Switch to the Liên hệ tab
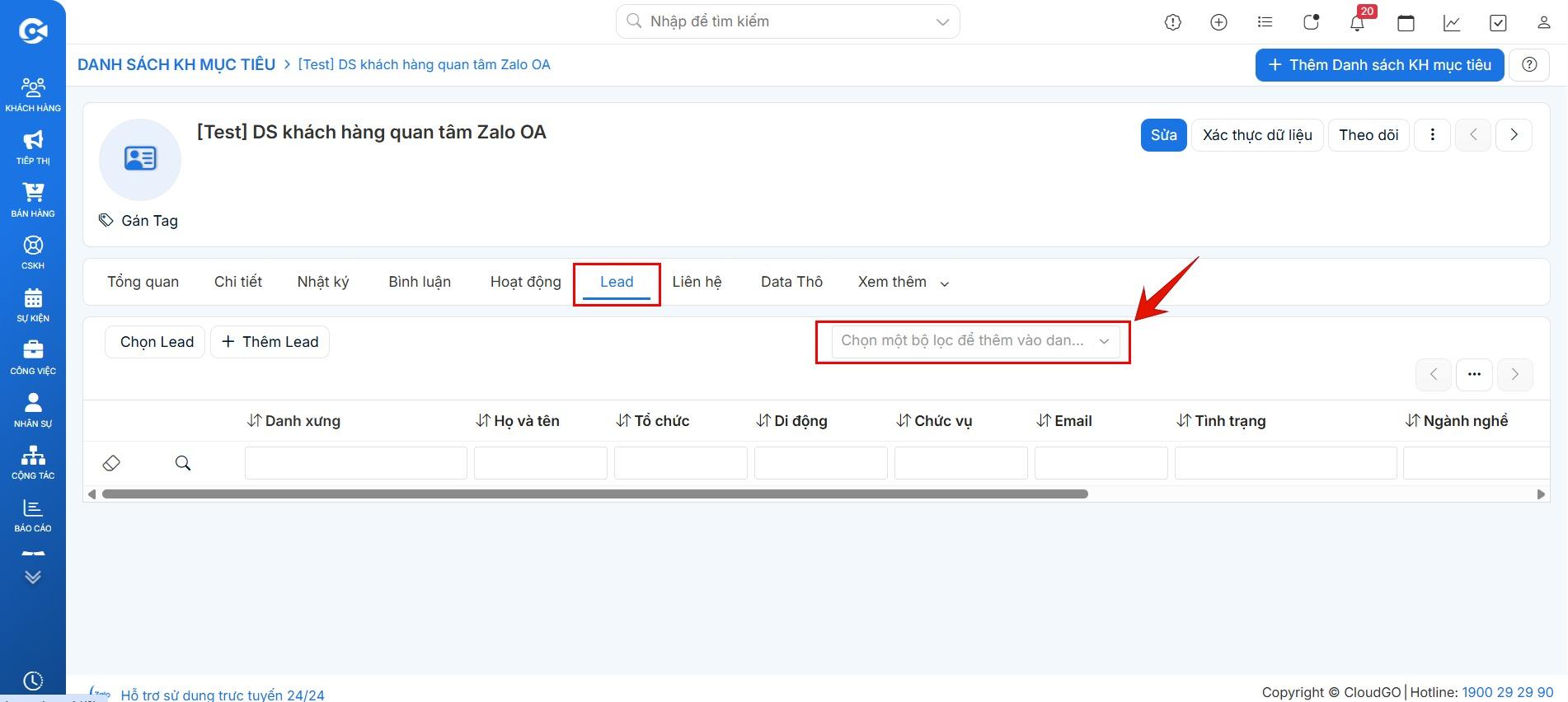The image size is (1568, 702). tap(697, 282)
